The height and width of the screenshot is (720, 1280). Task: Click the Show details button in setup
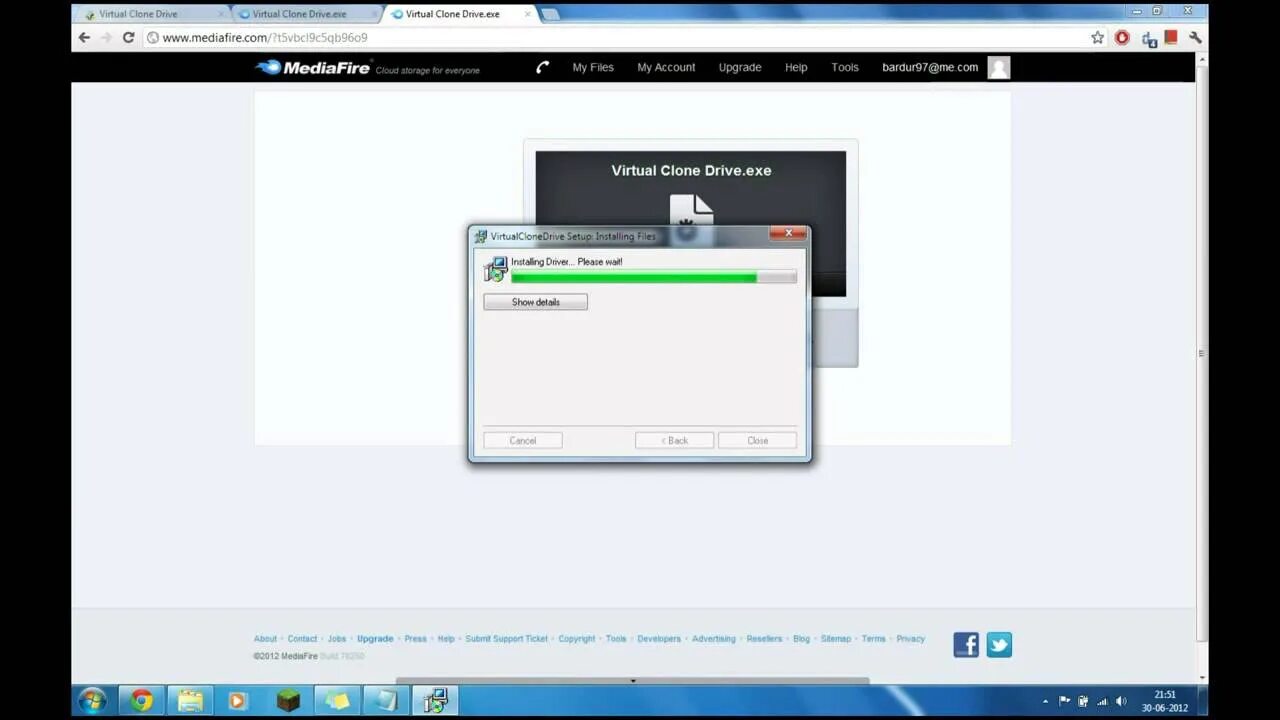point(535,302)
